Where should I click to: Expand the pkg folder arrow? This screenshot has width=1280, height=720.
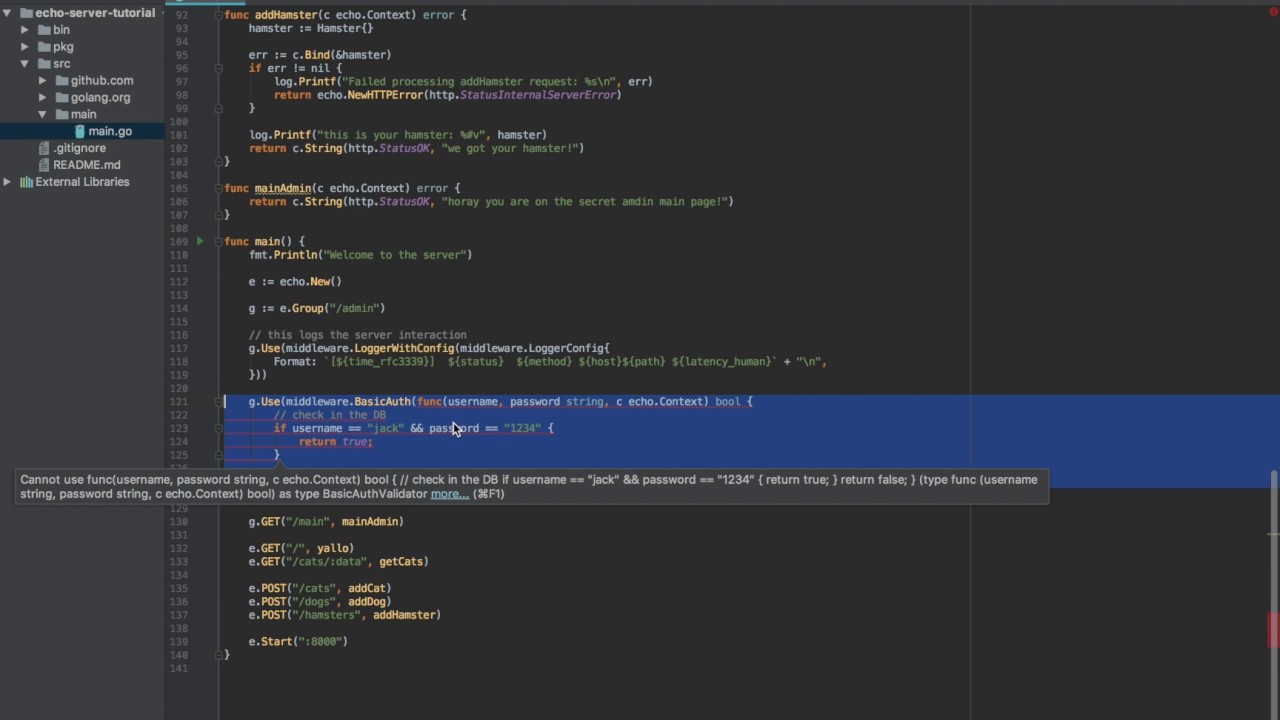coord(25,47)
